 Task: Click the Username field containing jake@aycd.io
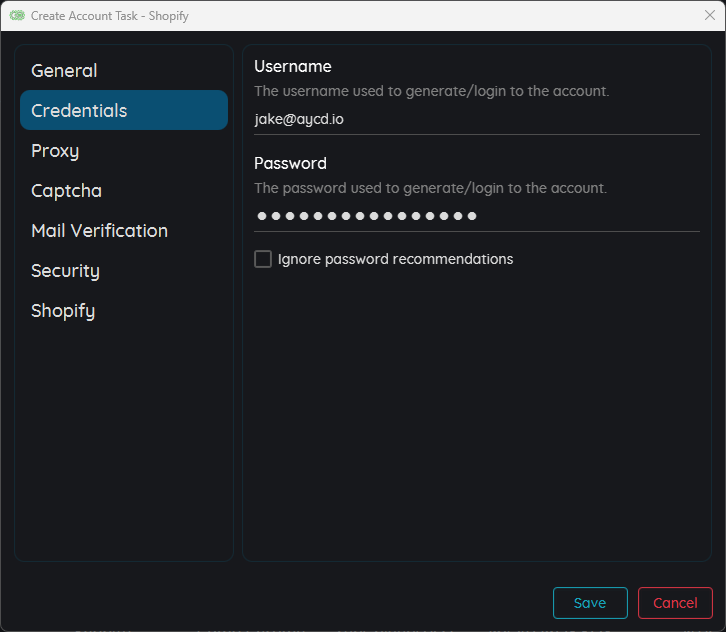pos(476,119)
